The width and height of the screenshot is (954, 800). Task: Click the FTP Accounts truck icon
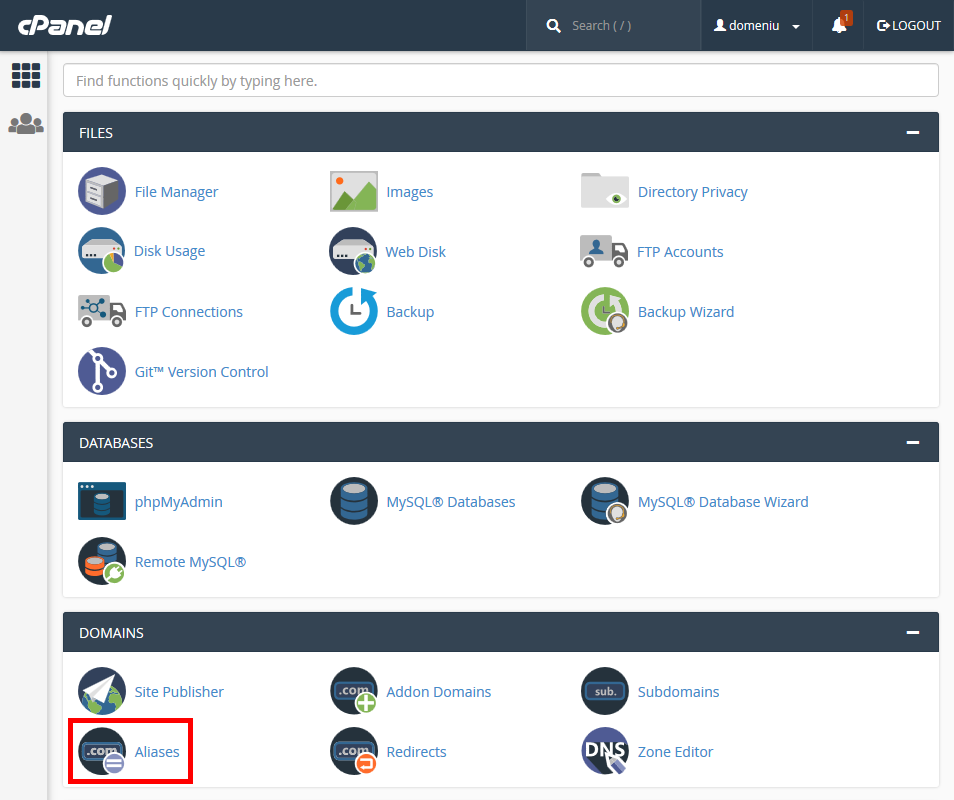coord(604,251)
